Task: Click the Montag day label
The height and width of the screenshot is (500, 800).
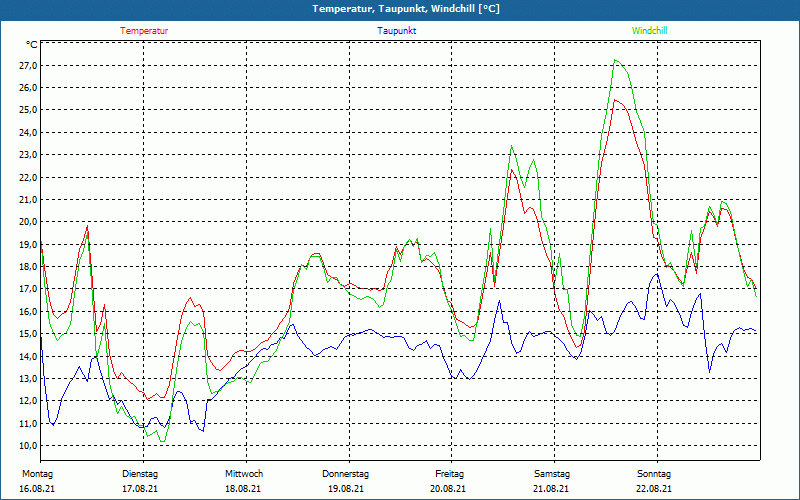Action: 37,474
